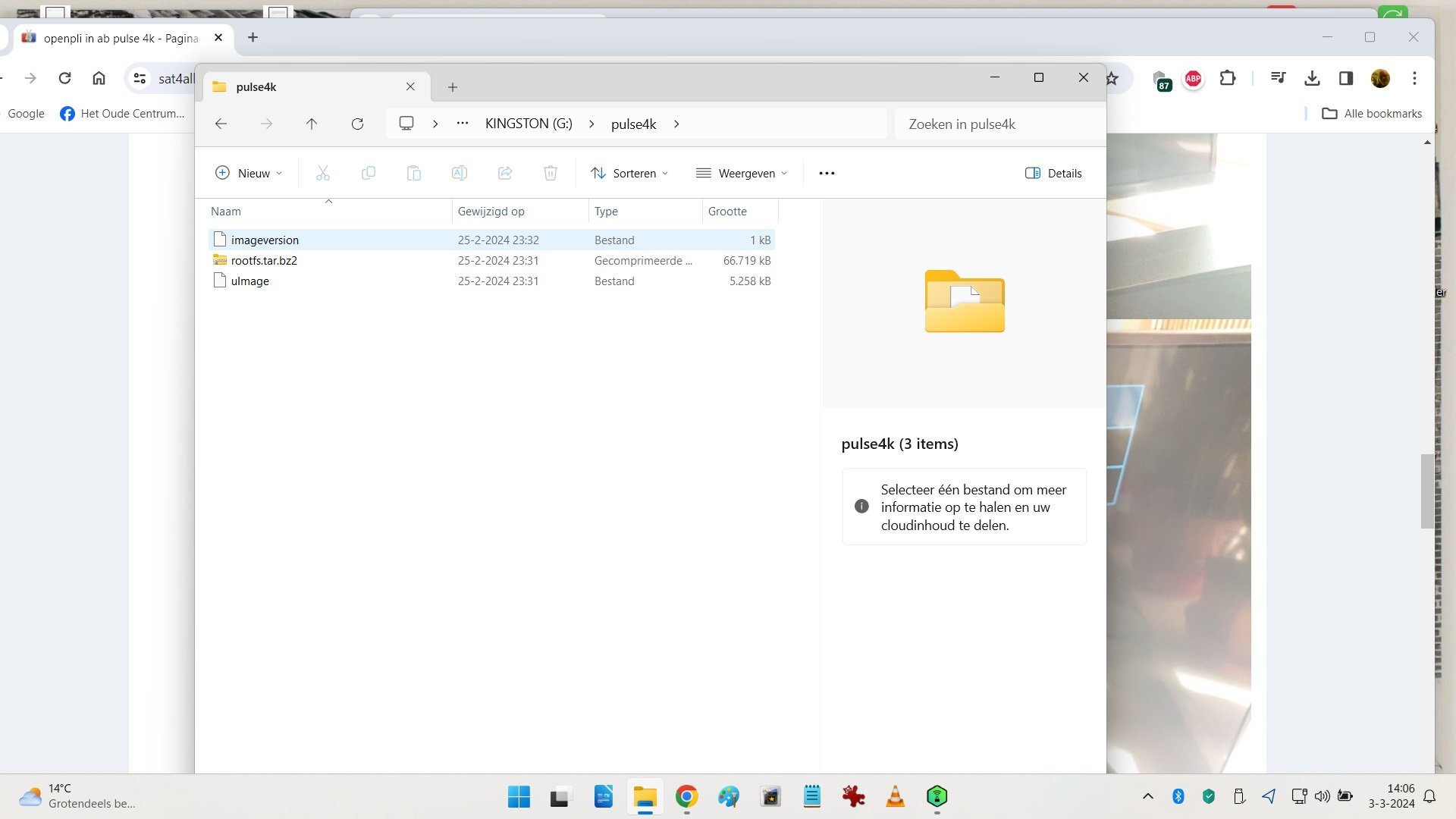The image size is (1456, 819).
Task: Launch VLC from the taskbar
Action: tap(895, 796)
